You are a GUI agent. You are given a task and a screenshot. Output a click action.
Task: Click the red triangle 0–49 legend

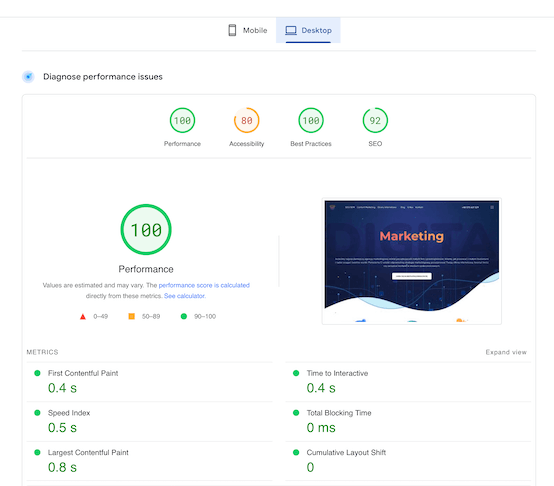(x=94, y=316)
